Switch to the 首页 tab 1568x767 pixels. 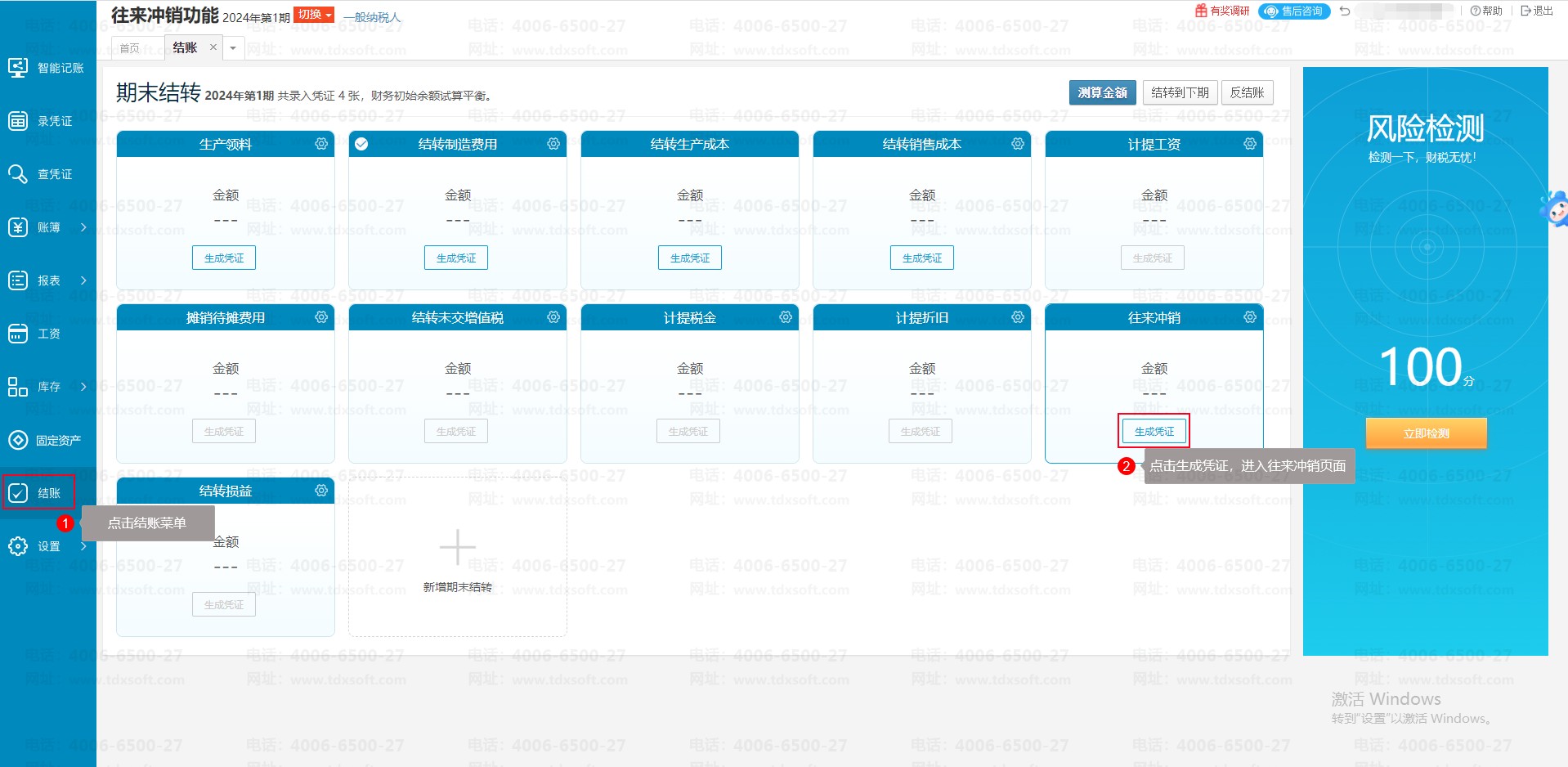(x=130, y=48)
